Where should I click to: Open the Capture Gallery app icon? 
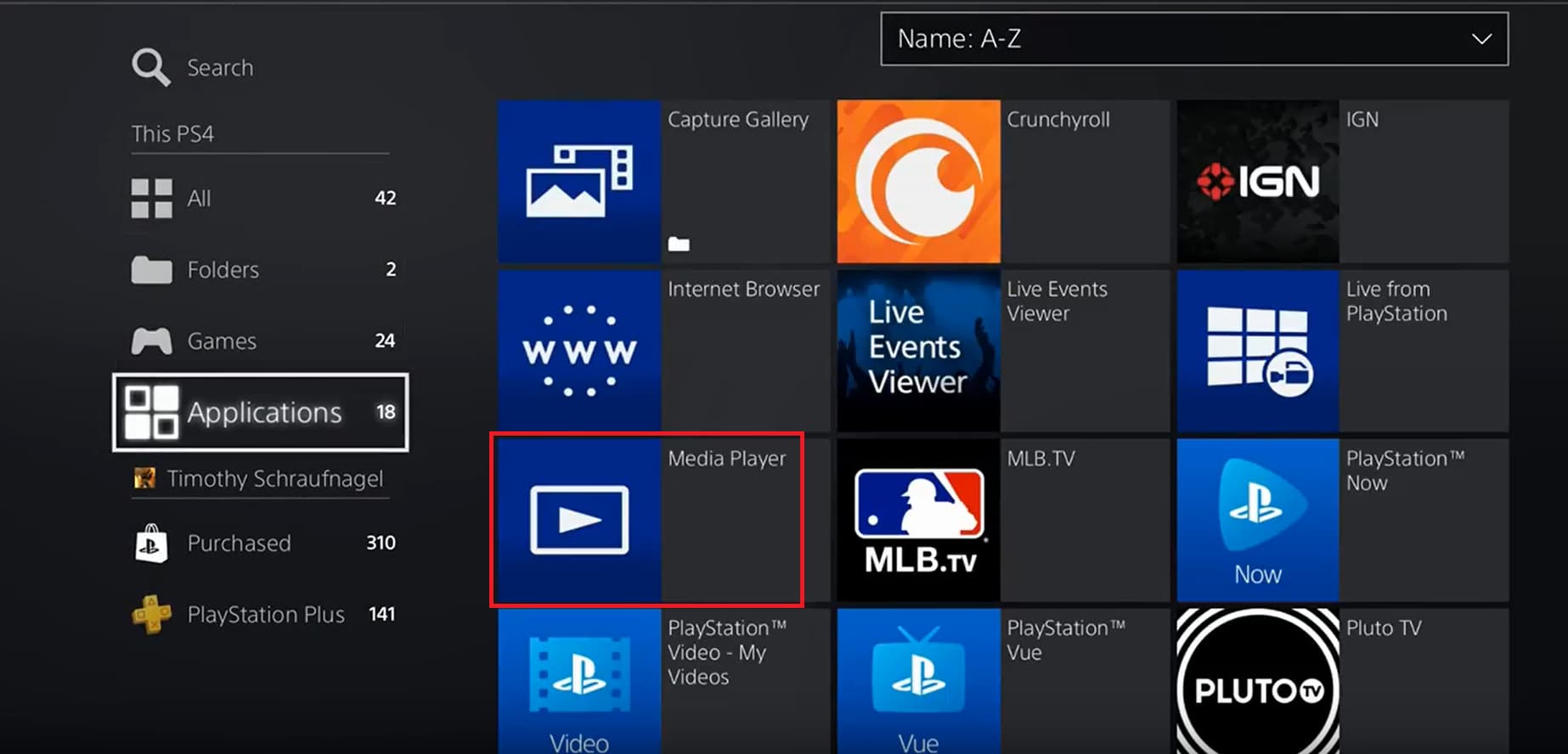pyautogui.click(x=578, y=181)
